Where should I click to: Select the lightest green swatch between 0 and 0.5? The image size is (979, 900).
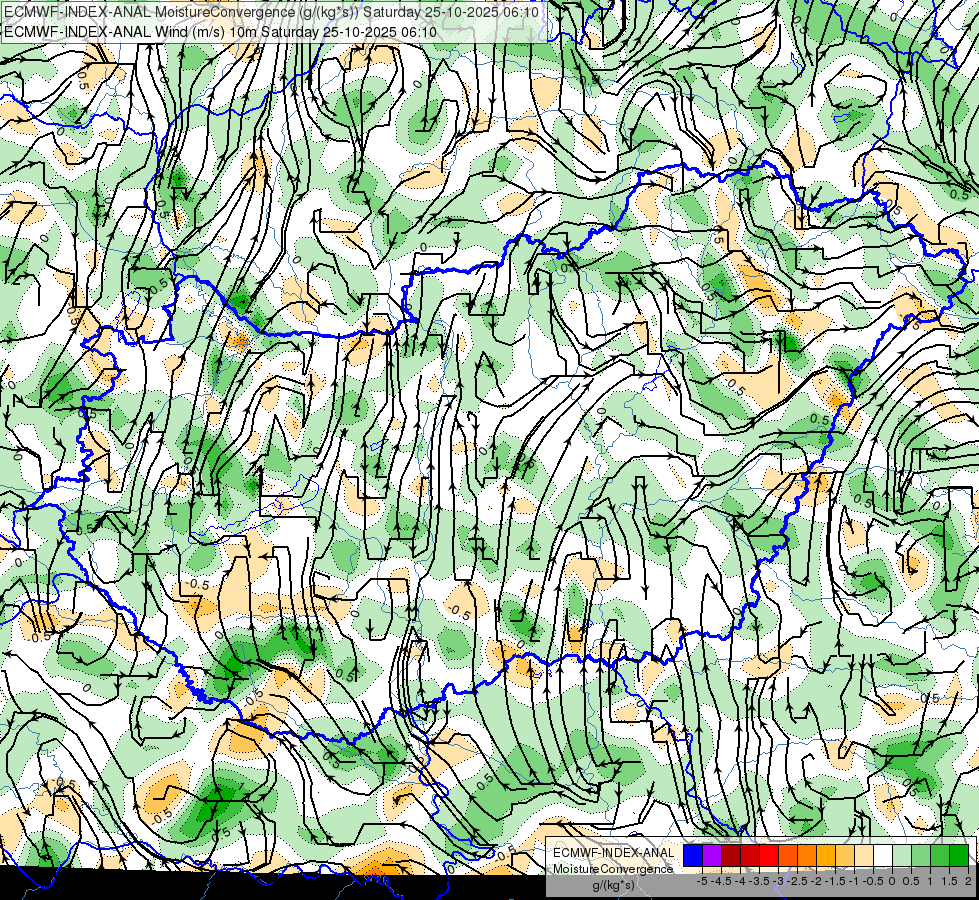pos(902,855)
